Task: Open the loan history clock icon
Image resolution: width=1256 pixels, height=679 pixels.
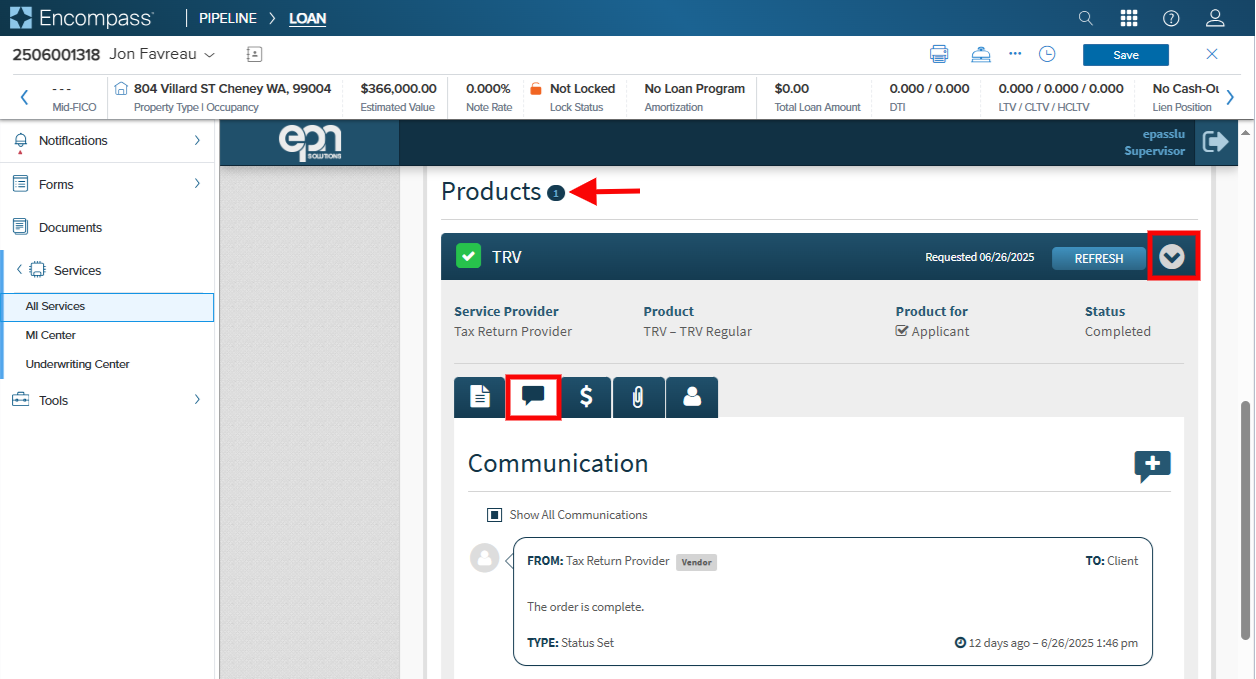Action: pos(1047,54)
